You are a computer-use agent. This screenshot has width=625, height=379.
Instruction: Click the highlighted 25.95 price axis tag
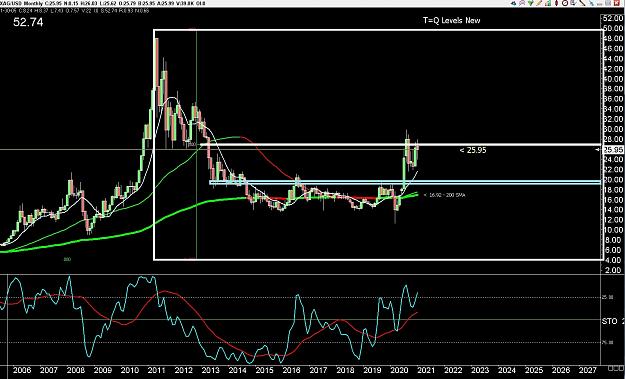(613, 149)
